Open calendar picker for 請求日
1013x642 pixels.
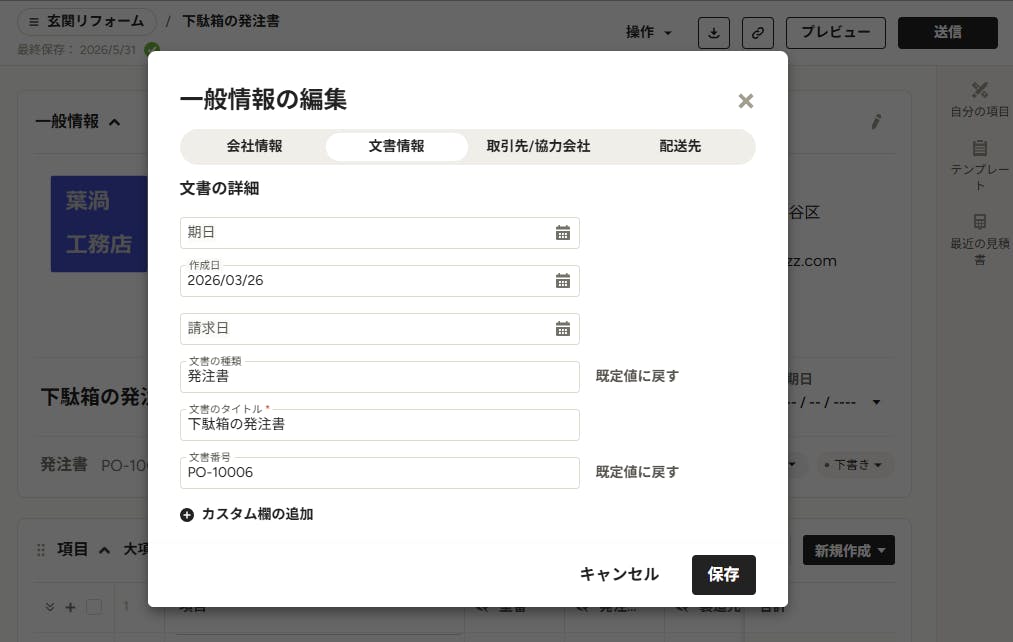tap(563, 329)
